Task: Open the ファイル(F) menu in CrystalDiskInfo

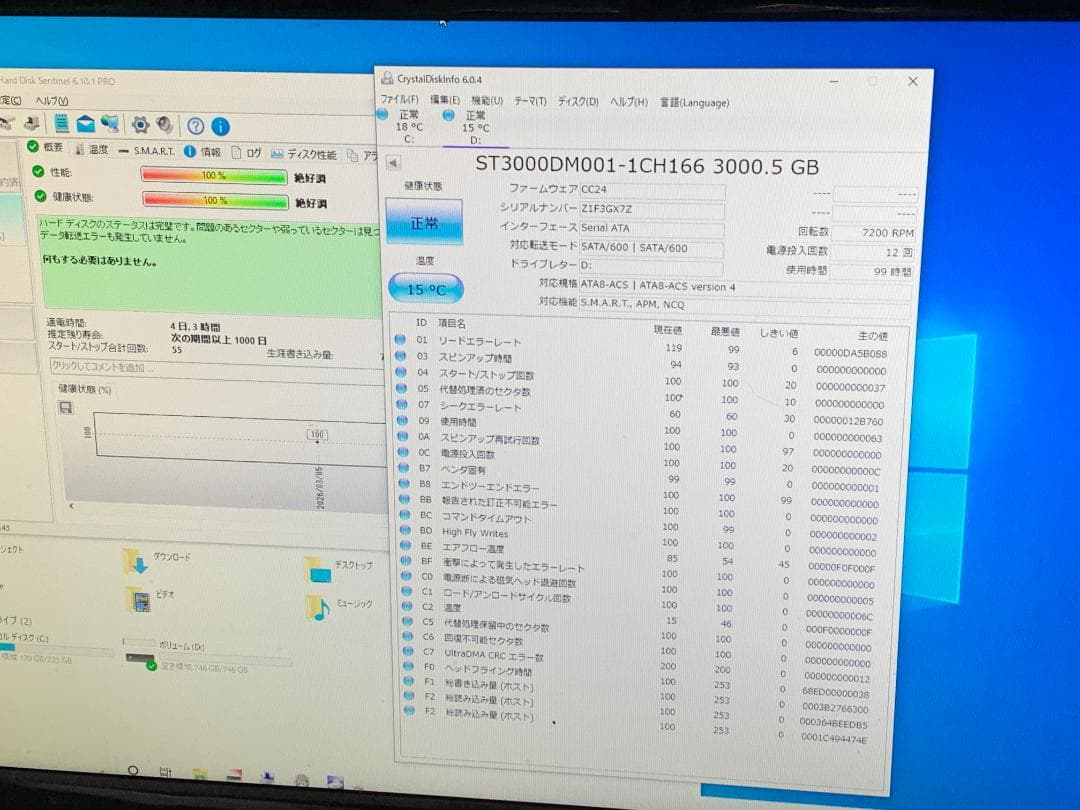Action: tap(399, 99)
